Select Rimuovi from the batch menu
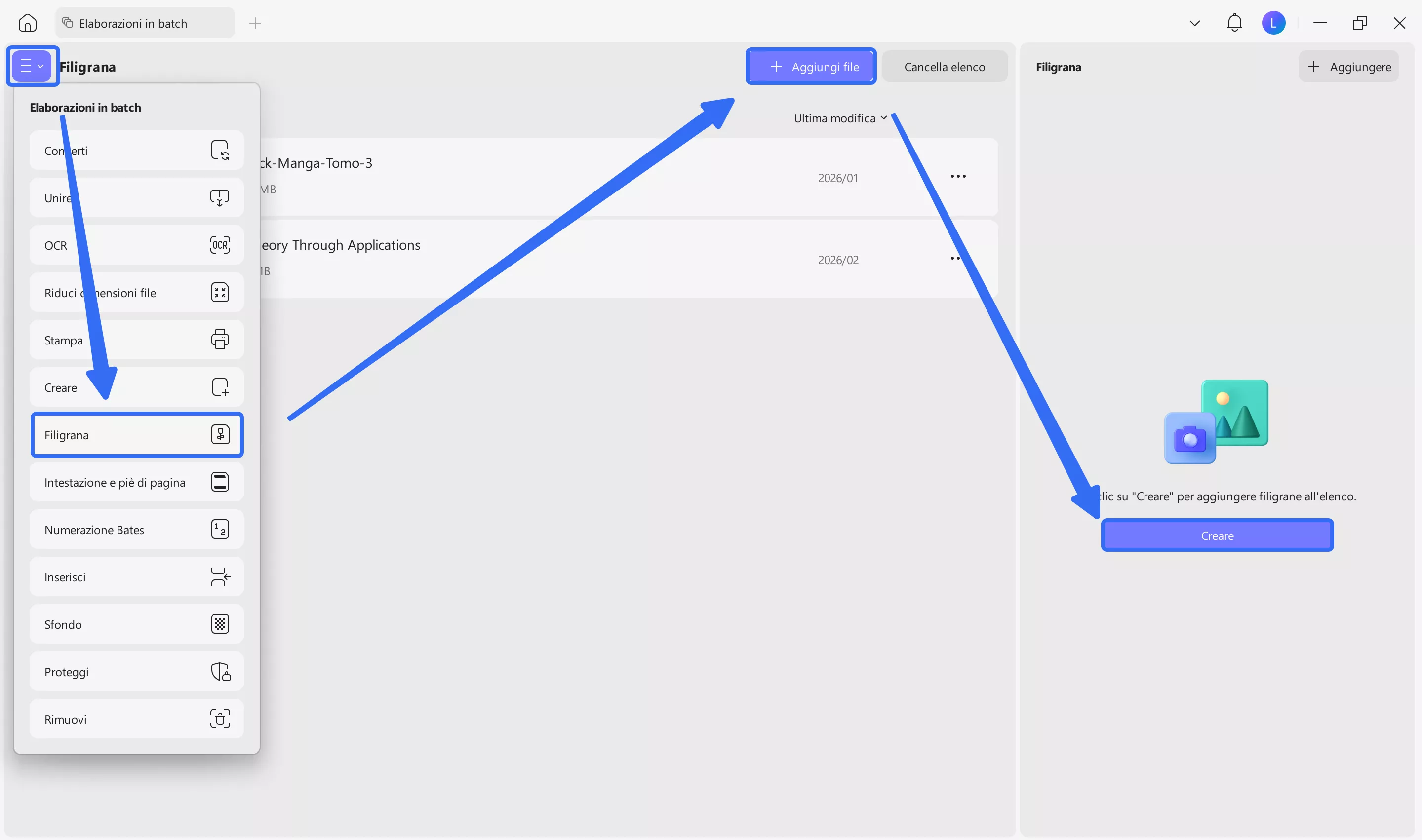The image size is (1422, 840). click(x=136, y=719)
